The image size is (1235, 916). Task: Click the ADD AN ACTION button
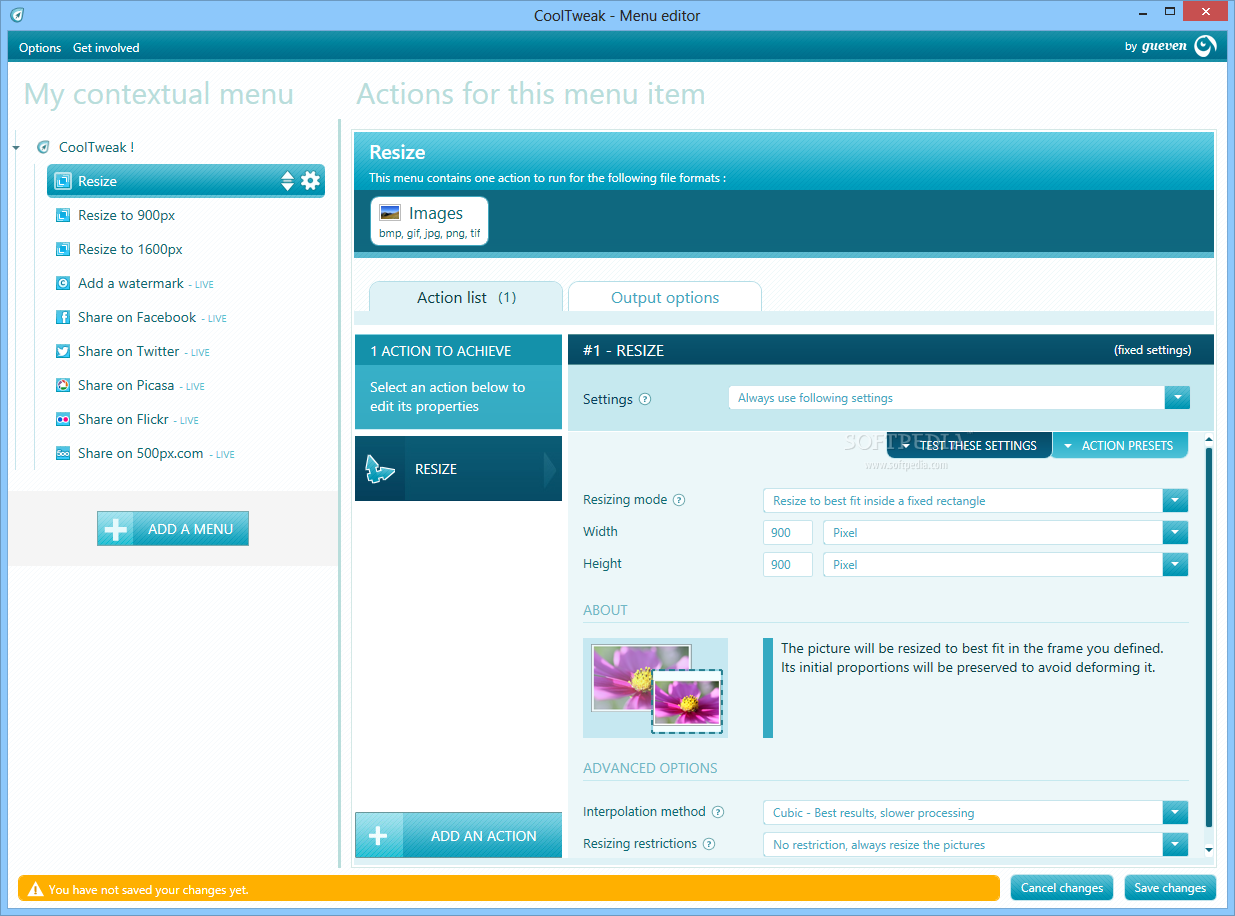coord(459,836)
